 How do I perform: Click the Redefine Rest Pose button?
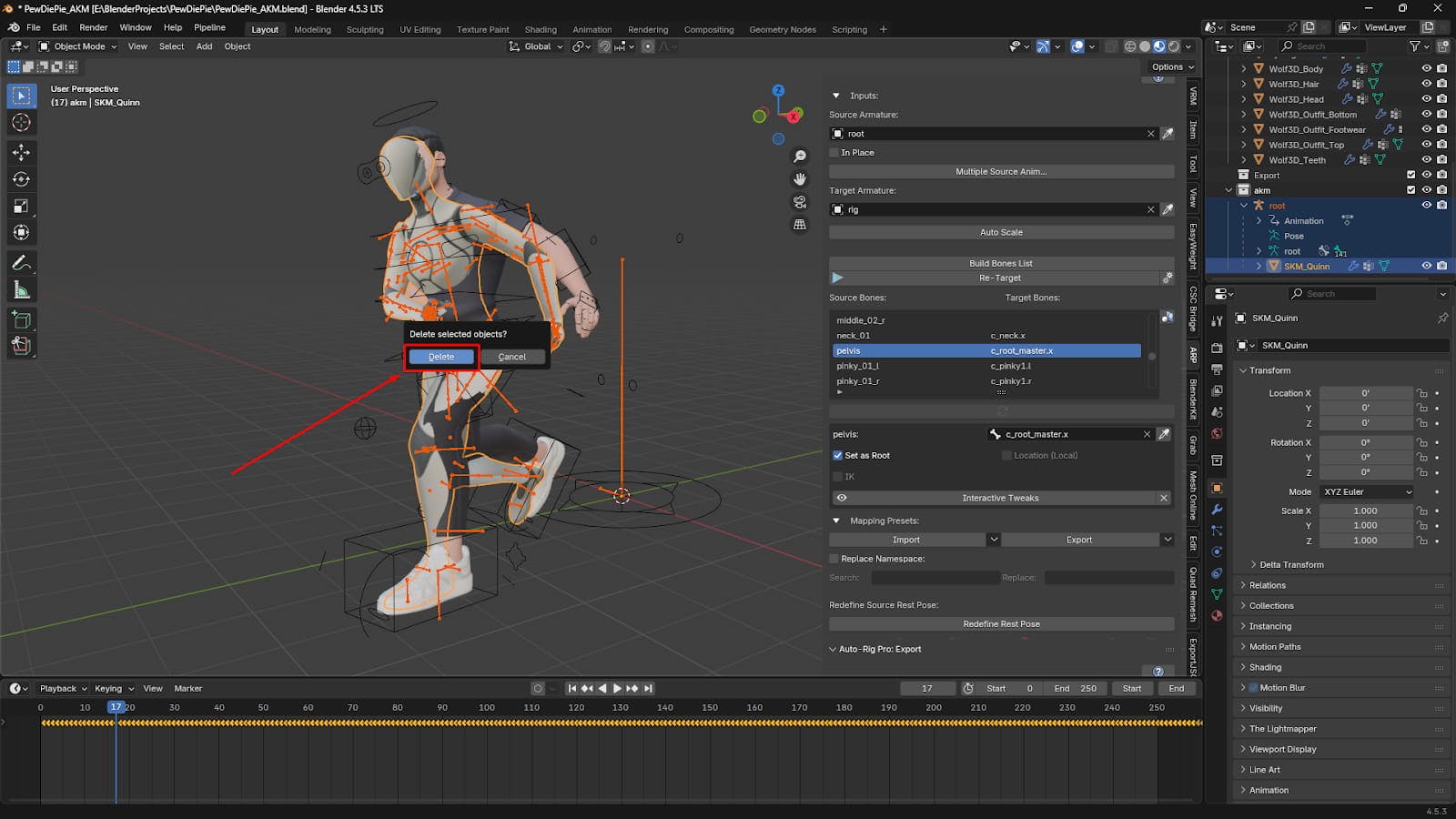coord(1001,624)
